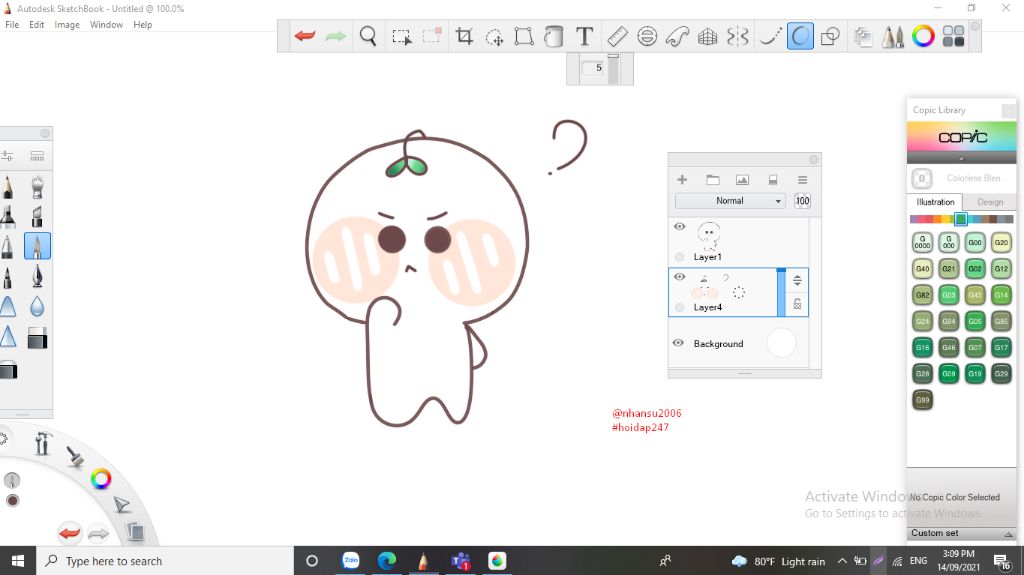Open the Image menu

(x=67, y=25)
